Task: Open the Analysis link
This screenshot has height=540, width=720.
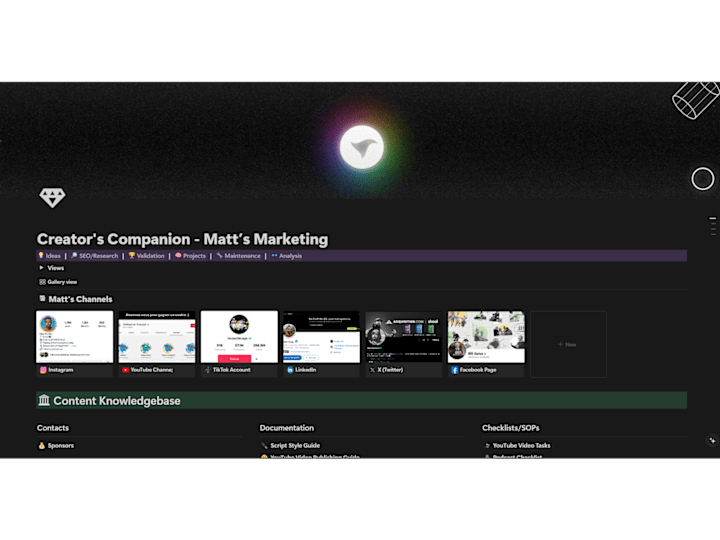Action: click(290, 256)
